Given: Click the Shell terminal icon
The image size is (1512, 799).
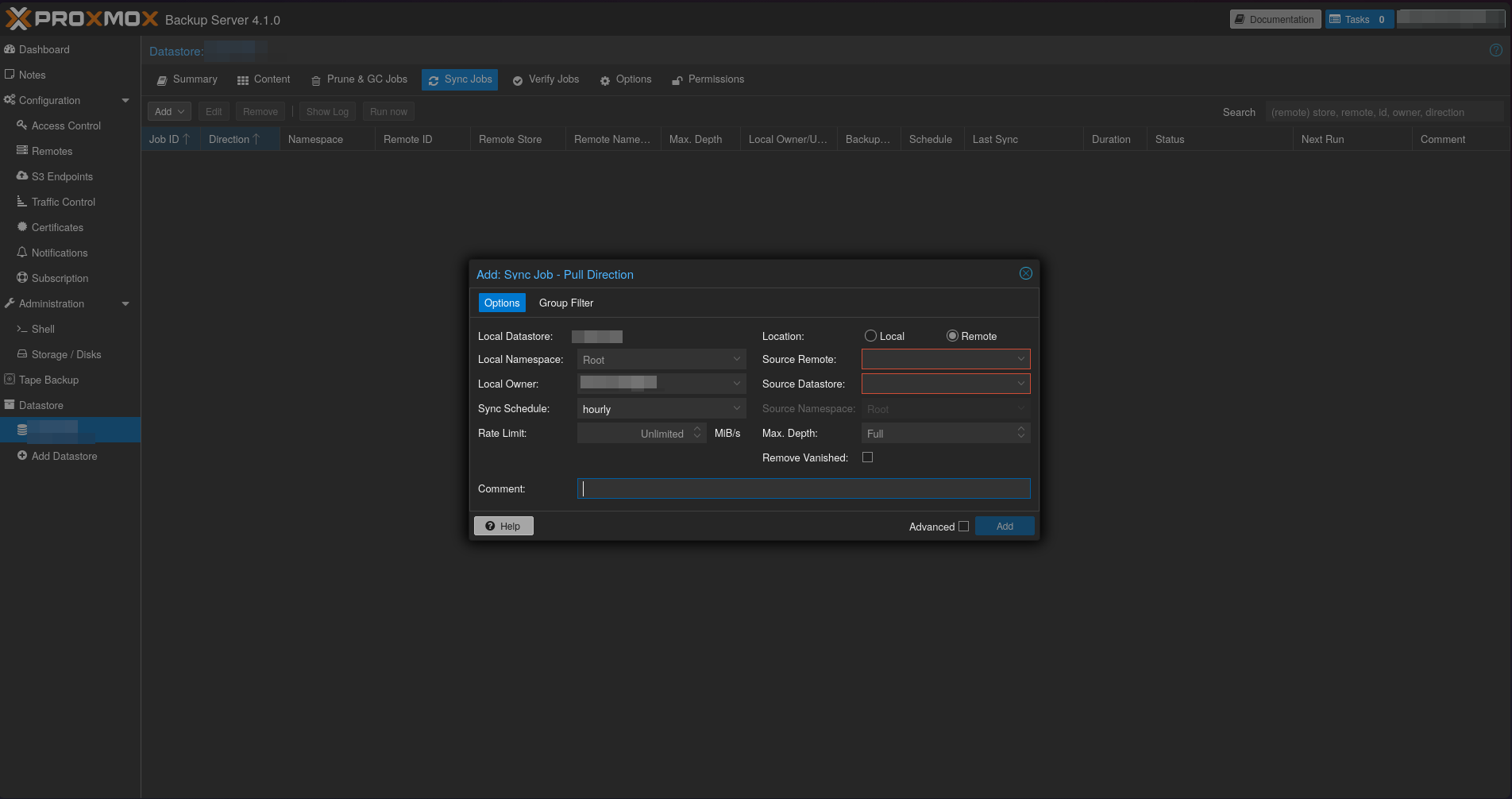Looking at the screenshot, I should 22,329.
